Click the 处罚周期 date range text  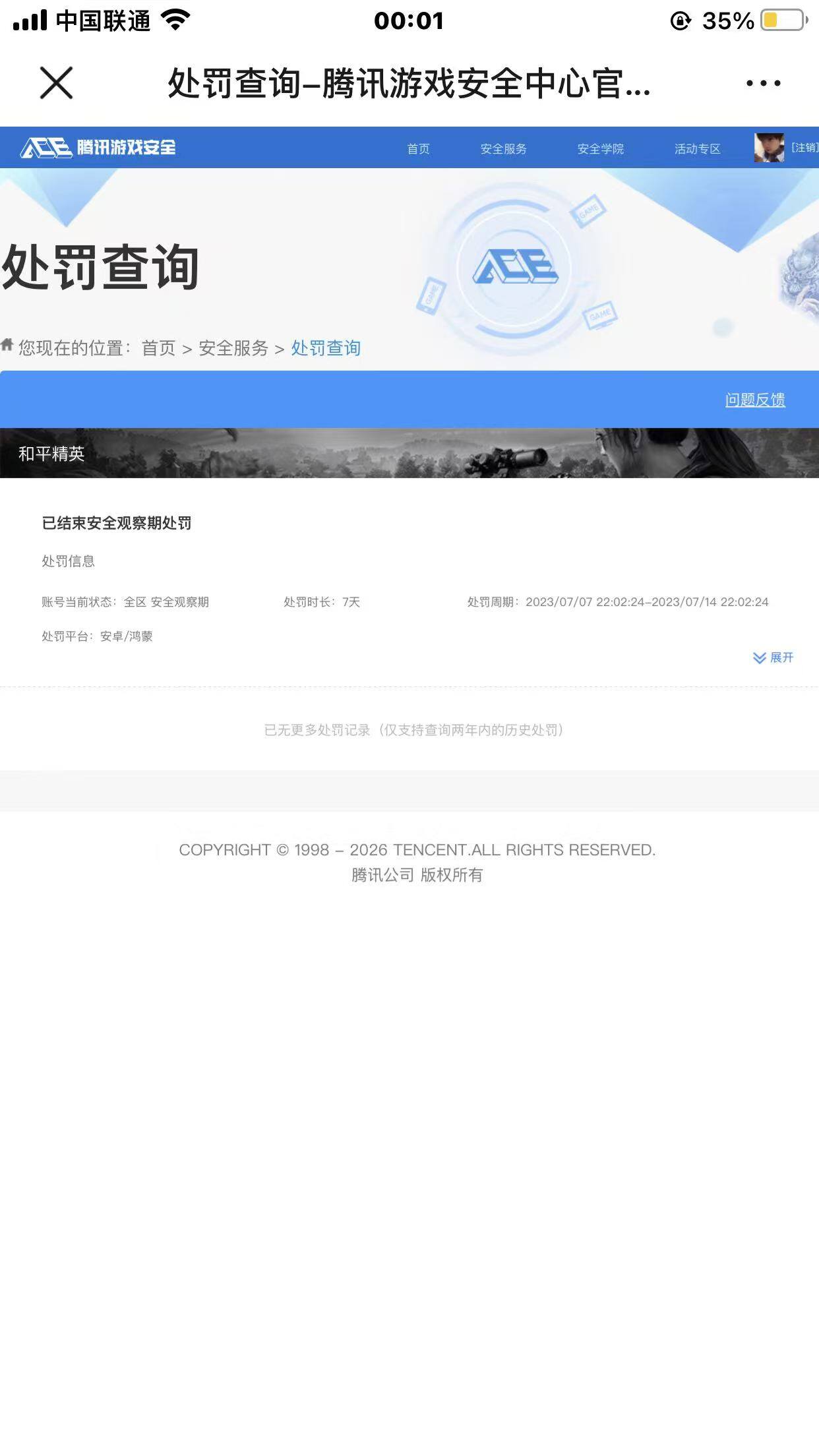(618, 602)
